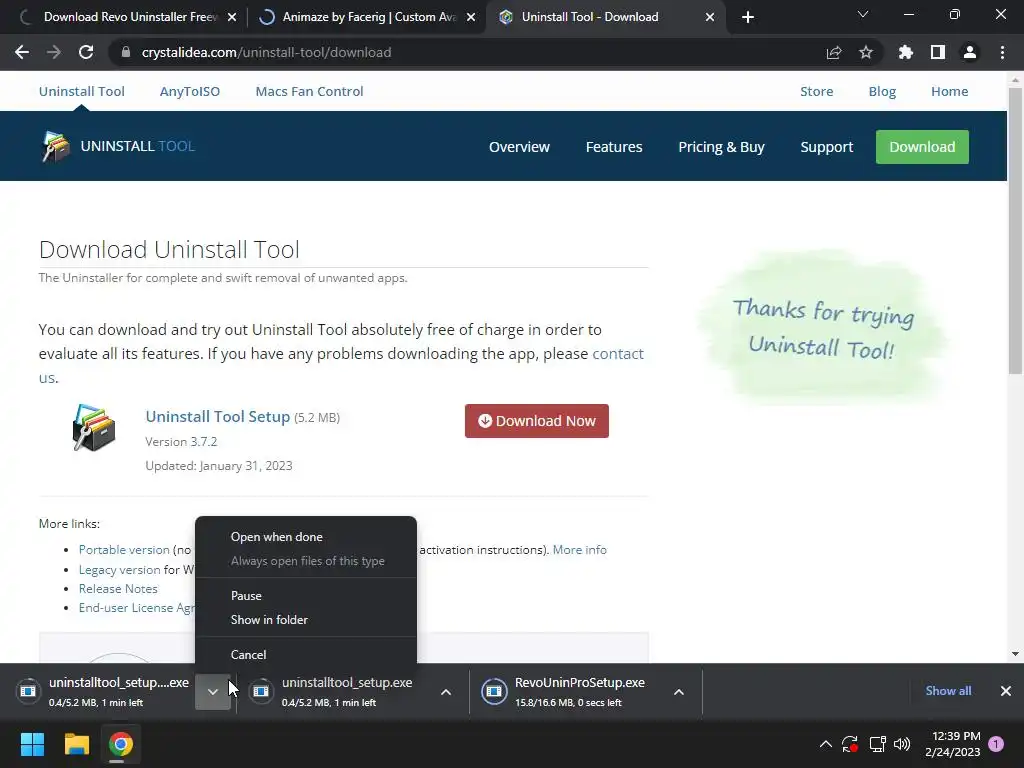
Task: Open tab search dropdown chevron
Action: 863,14
